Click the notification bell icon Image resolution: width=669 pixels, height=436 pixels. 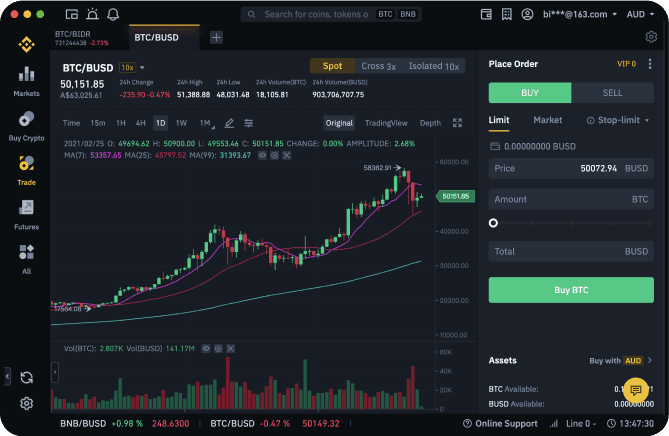tap(112, 15)
